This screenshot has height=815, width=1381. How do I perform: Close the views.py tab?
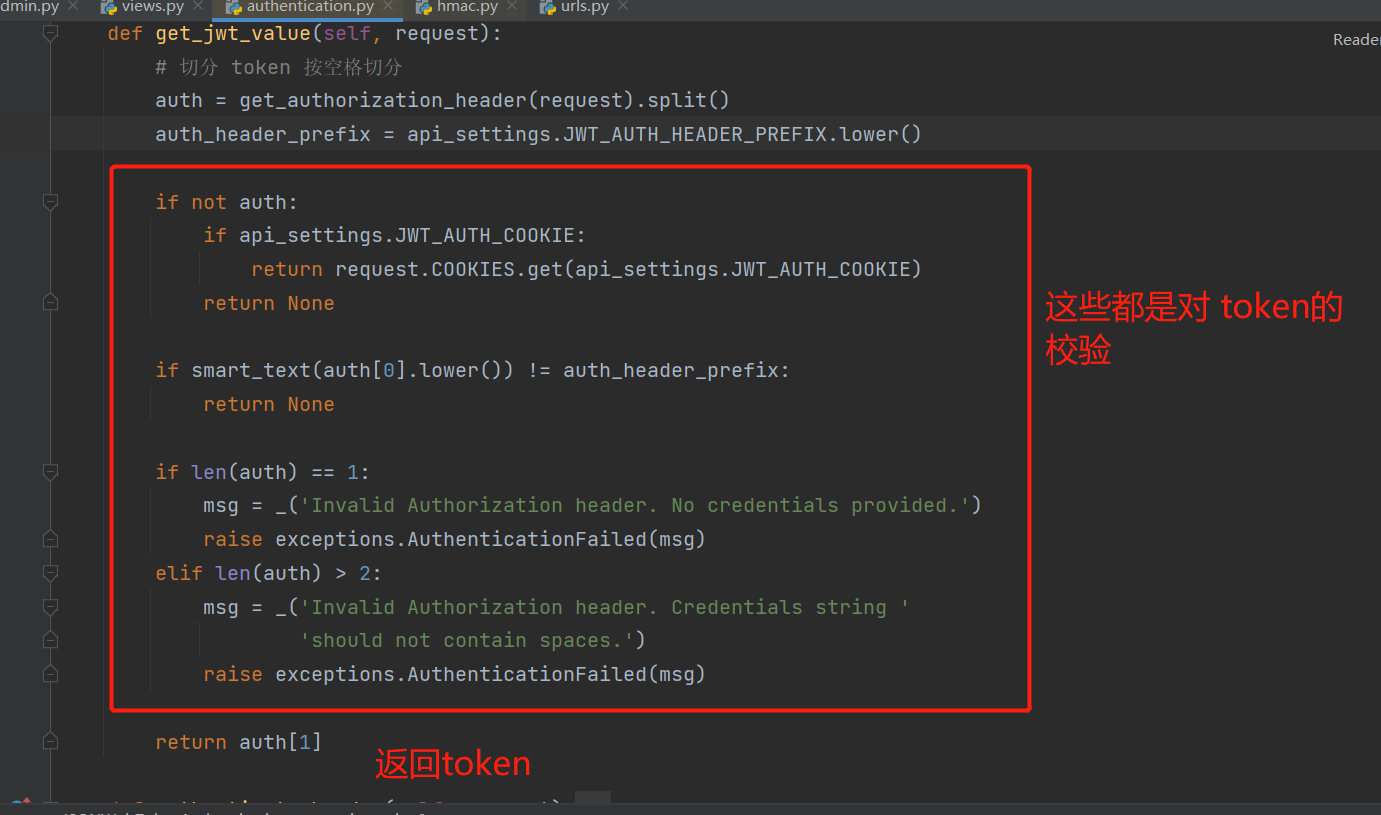coord(197,7)
